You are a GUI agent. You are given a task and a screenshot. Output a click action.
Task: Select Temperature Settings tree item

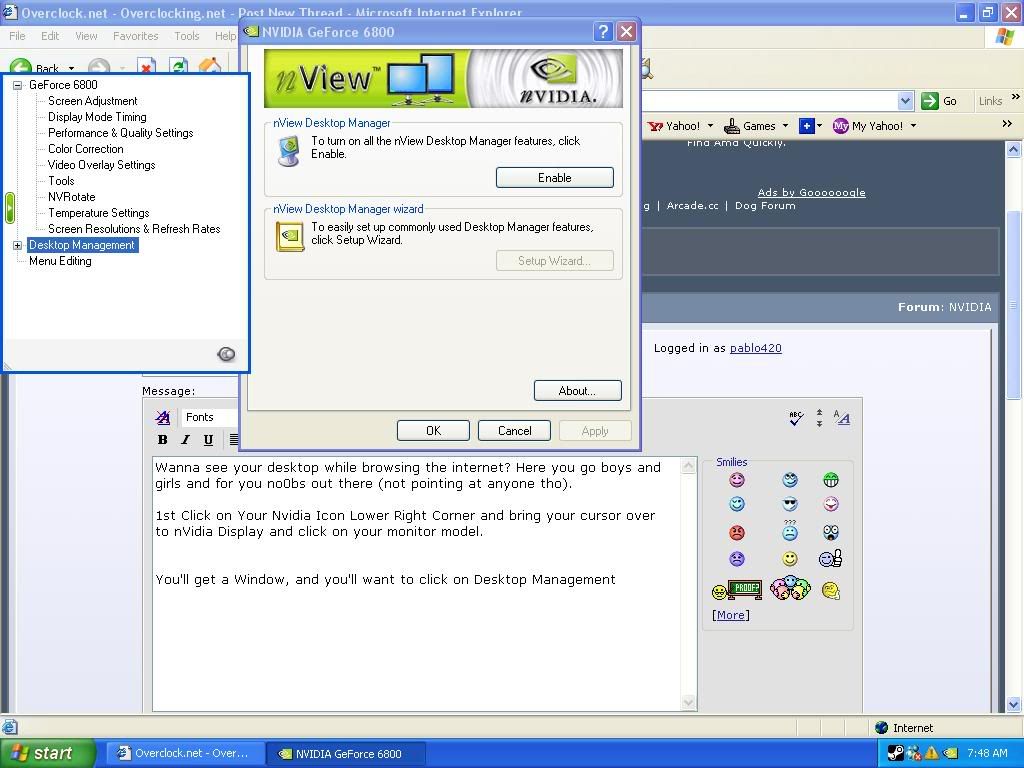pos(99,213)
